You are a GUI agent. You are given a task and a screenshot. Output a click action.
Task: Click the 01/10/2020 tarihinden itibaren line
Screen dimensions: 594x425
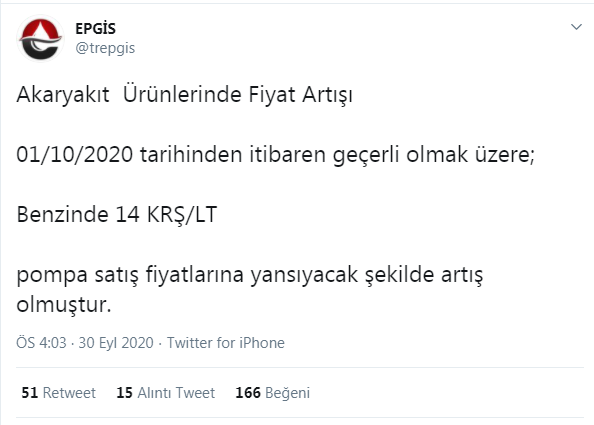point(275,155)
